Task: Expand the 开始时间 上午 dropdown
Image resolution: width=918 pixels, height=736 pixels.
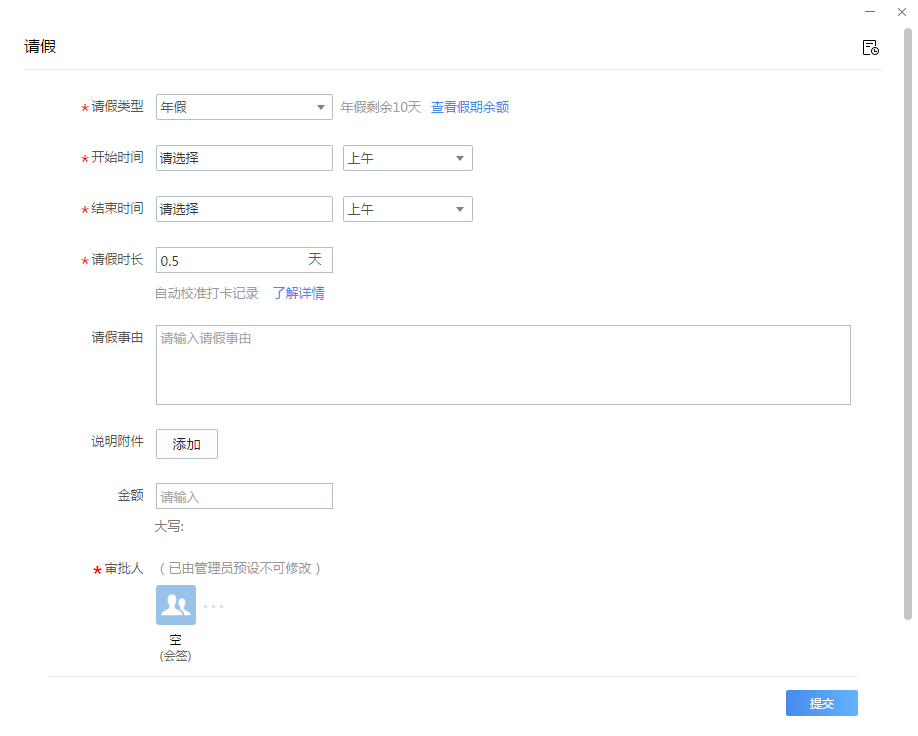Action: point(407,158)
